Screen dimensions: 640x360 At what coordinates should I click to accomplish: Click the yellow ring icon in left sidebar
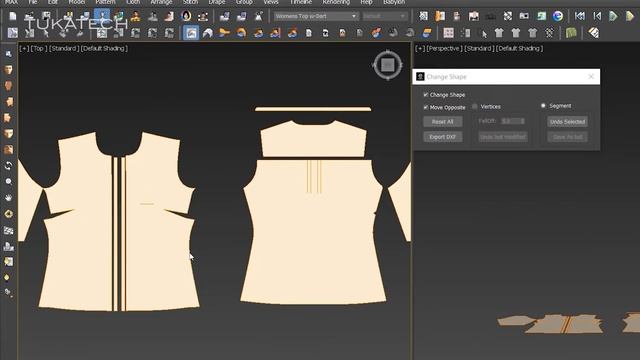pos(8,214)
